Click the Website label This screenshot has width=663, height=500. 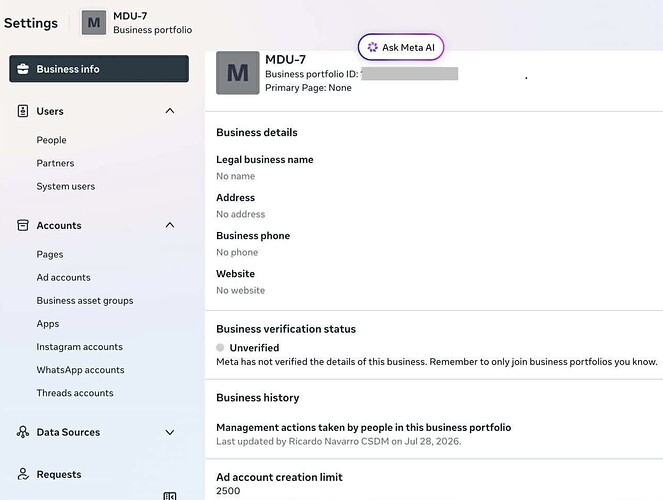pyautogui.click(x=235, y=273)
